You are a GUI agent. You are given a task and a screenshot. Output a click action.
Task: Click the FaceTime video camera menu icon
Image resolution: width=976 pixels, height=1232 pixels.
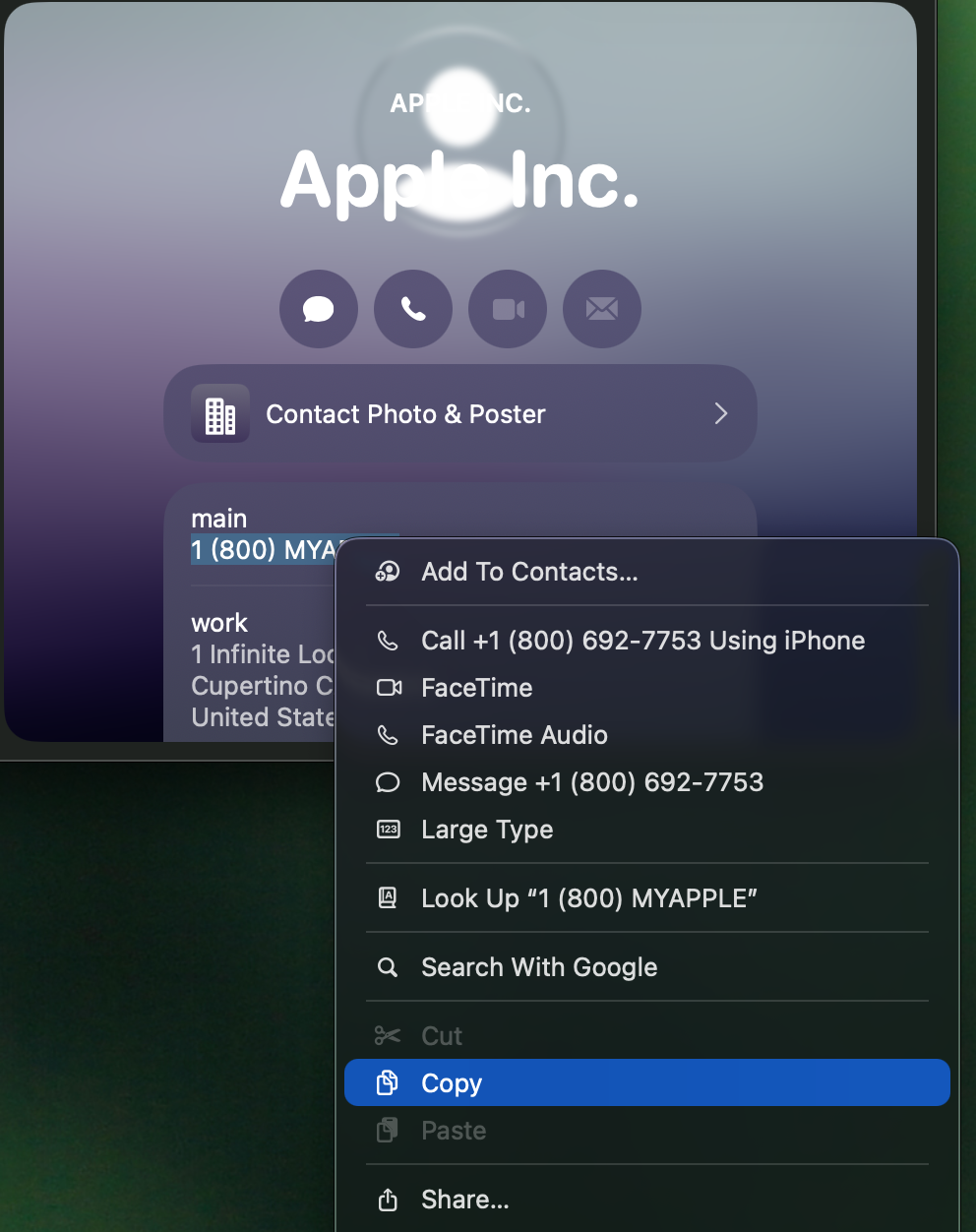(x=389, y=688)
